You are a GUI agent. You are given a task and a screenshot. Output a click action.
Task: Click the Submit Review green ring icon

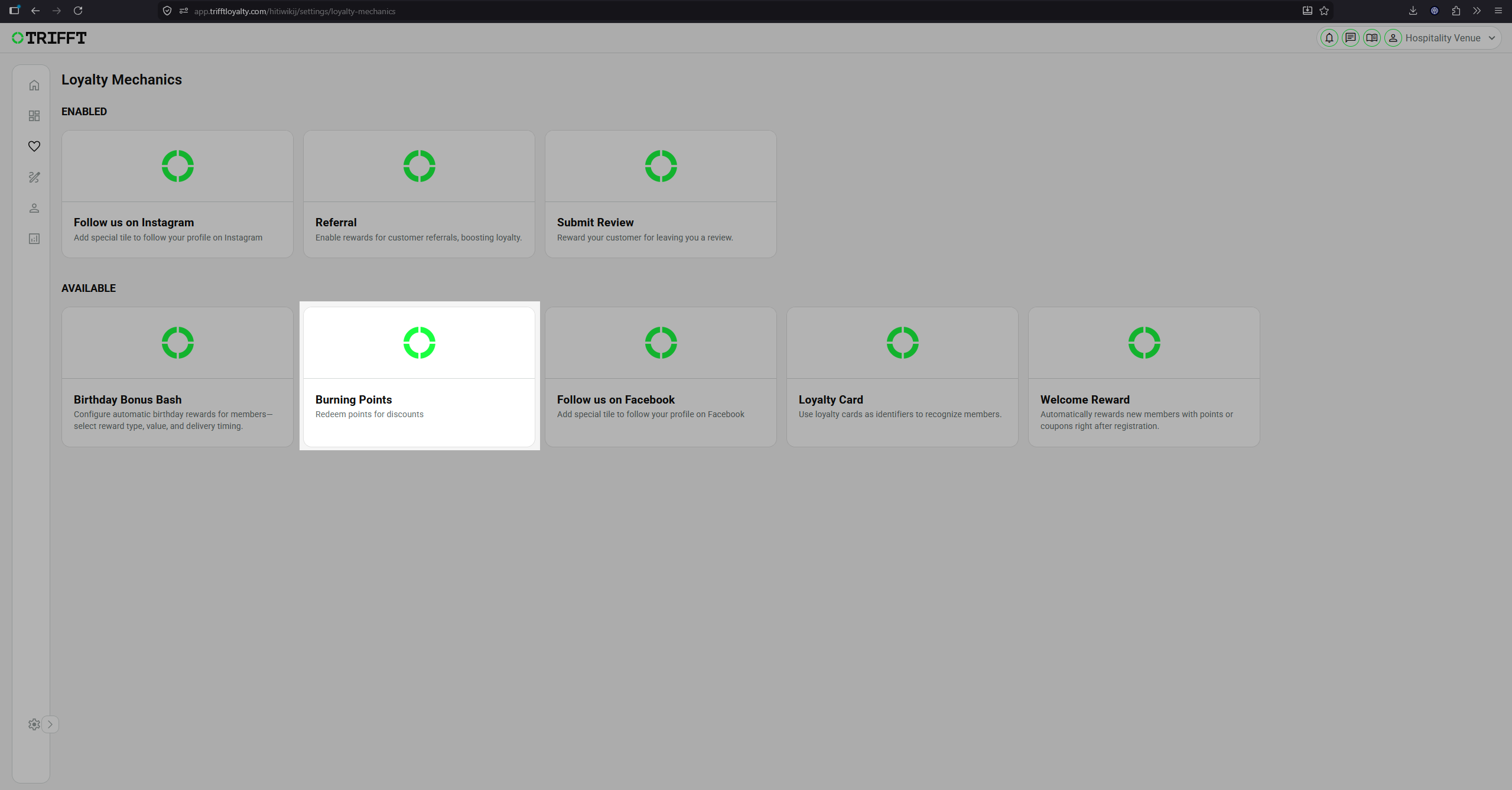click(661, 166)
